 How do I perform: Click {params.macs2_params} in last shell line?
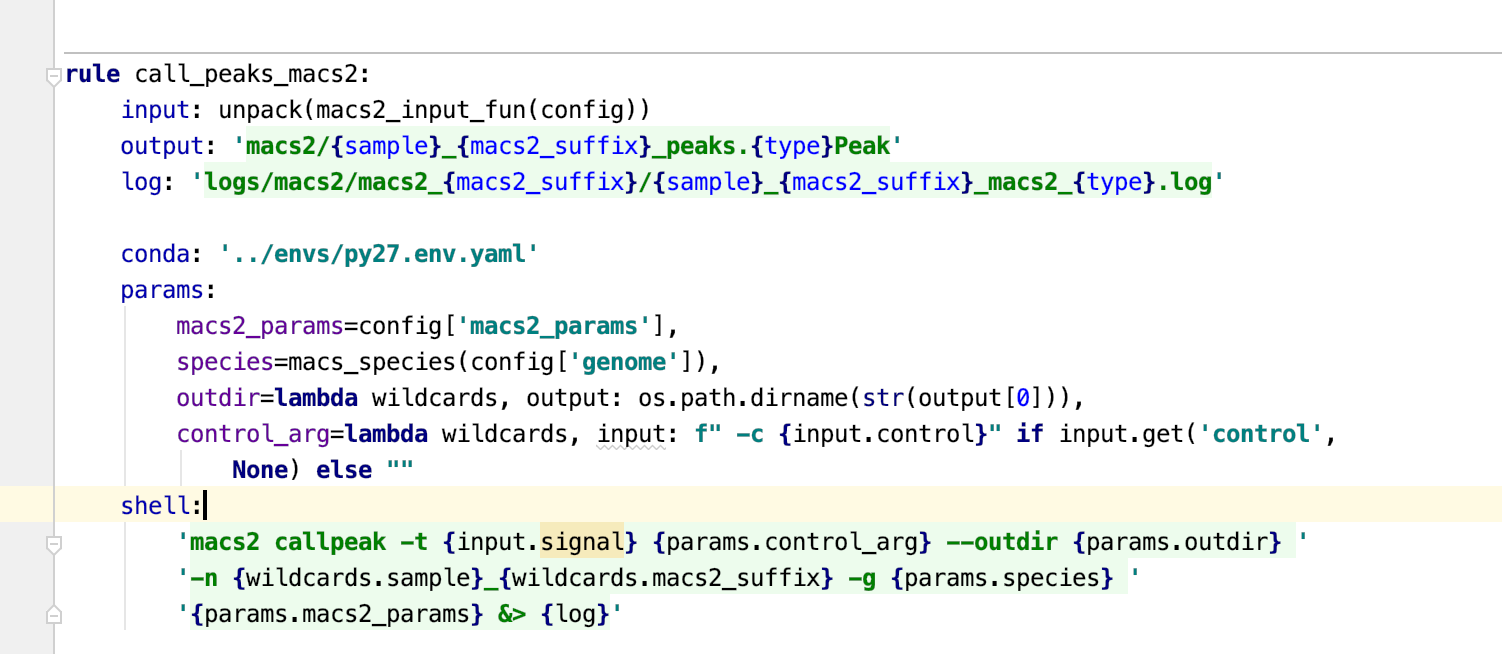click(337, 613)
